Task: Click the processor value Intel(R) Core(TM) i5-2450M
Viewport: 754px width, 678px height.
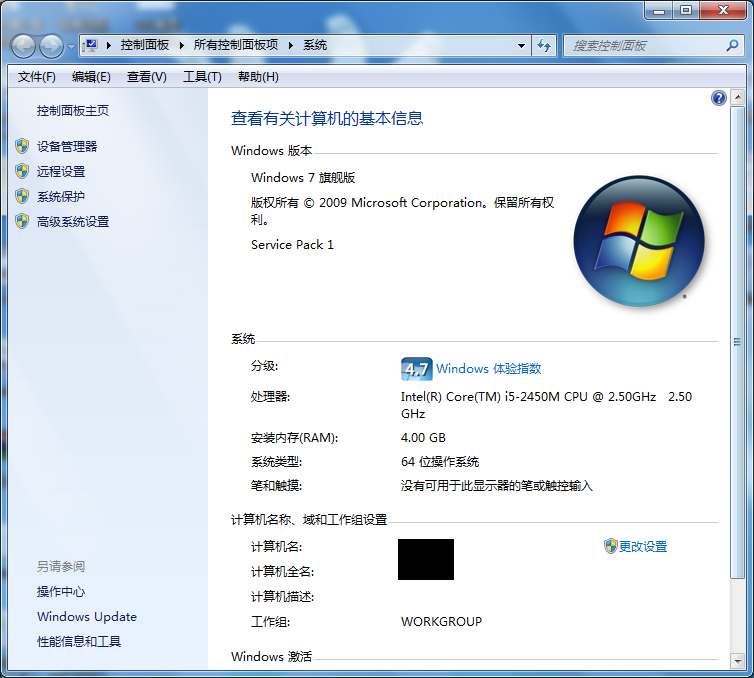Action: click(480, 397)
